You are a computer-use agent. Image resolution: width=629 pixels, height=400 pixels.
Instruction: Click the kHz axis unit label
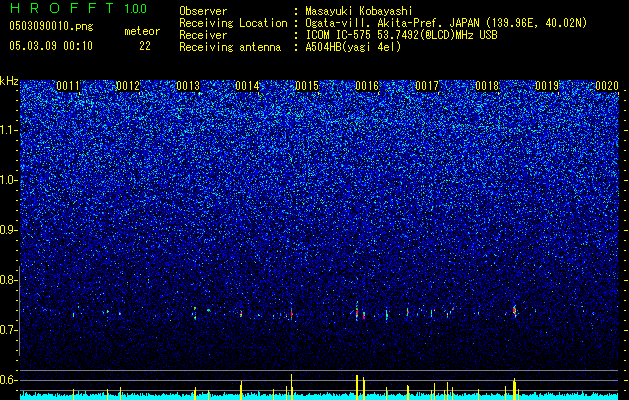9,81
